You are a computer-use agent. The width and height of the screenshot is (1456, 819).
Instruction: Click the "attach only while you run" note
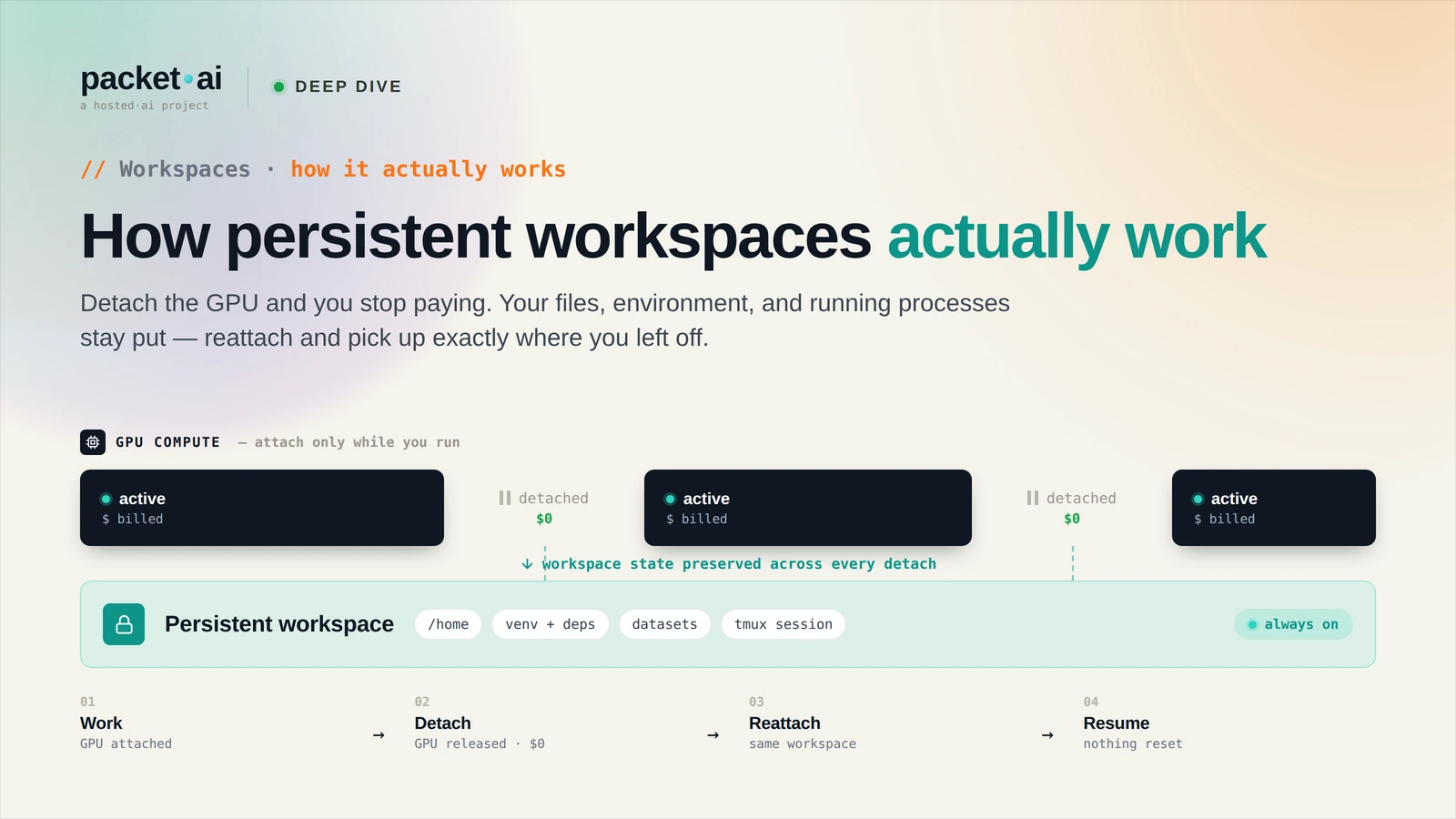[357, 442]
